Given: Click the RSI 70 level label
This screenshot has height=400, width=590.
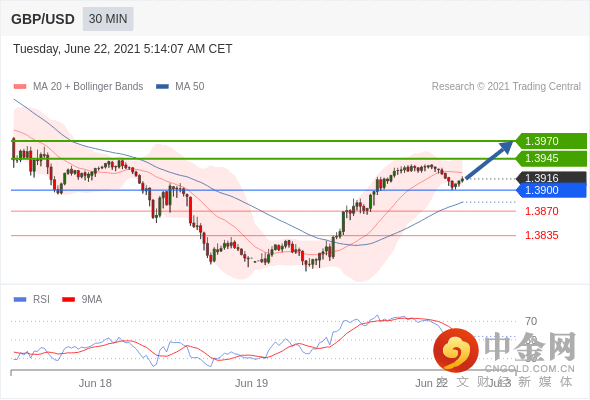Looking at the screenshot, I should point(531,321).
